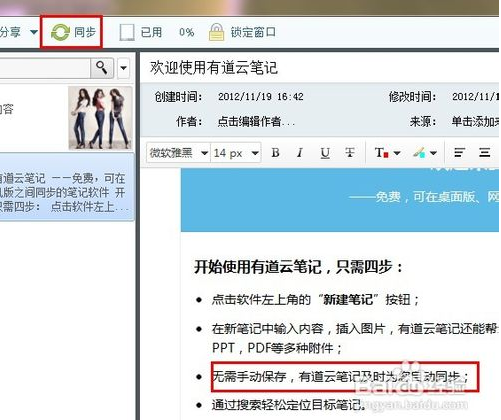
Task: Click the magnifier search icon
Action: click(x=102, y=68)
